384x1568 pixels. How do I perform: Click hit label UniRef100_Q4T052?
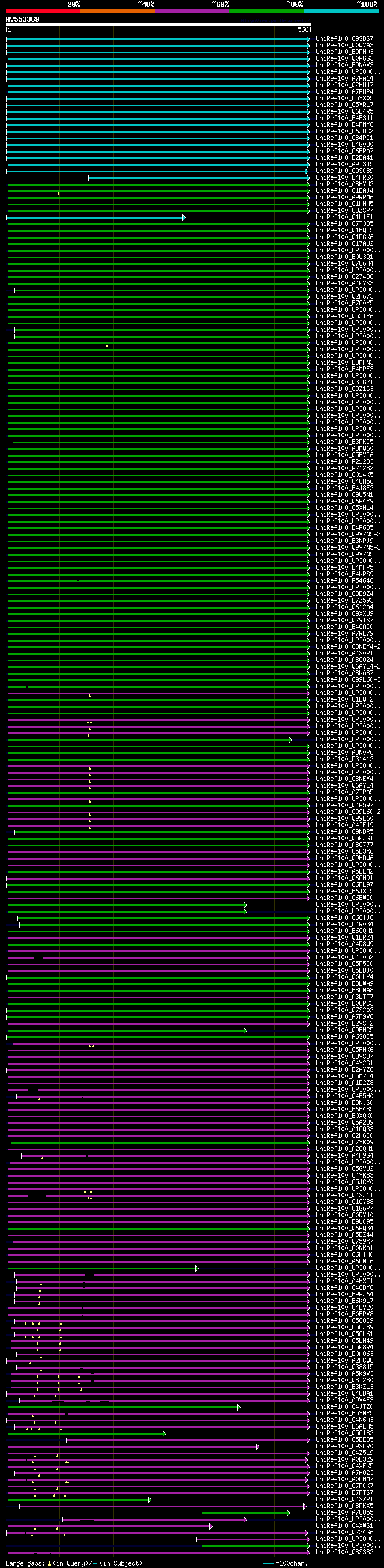pos(344,958)
